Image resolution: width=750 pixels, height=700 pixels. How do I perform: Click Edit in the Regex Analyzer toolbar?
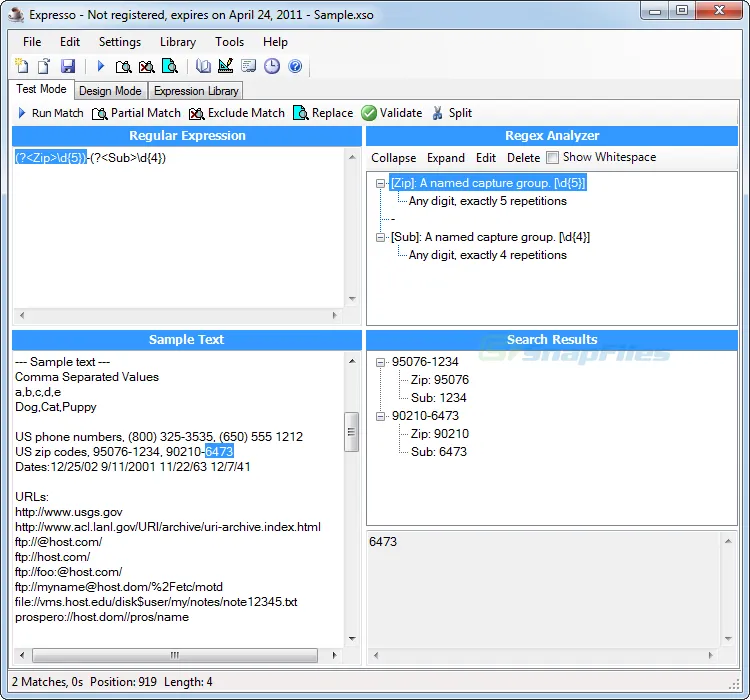click(486, 158)
